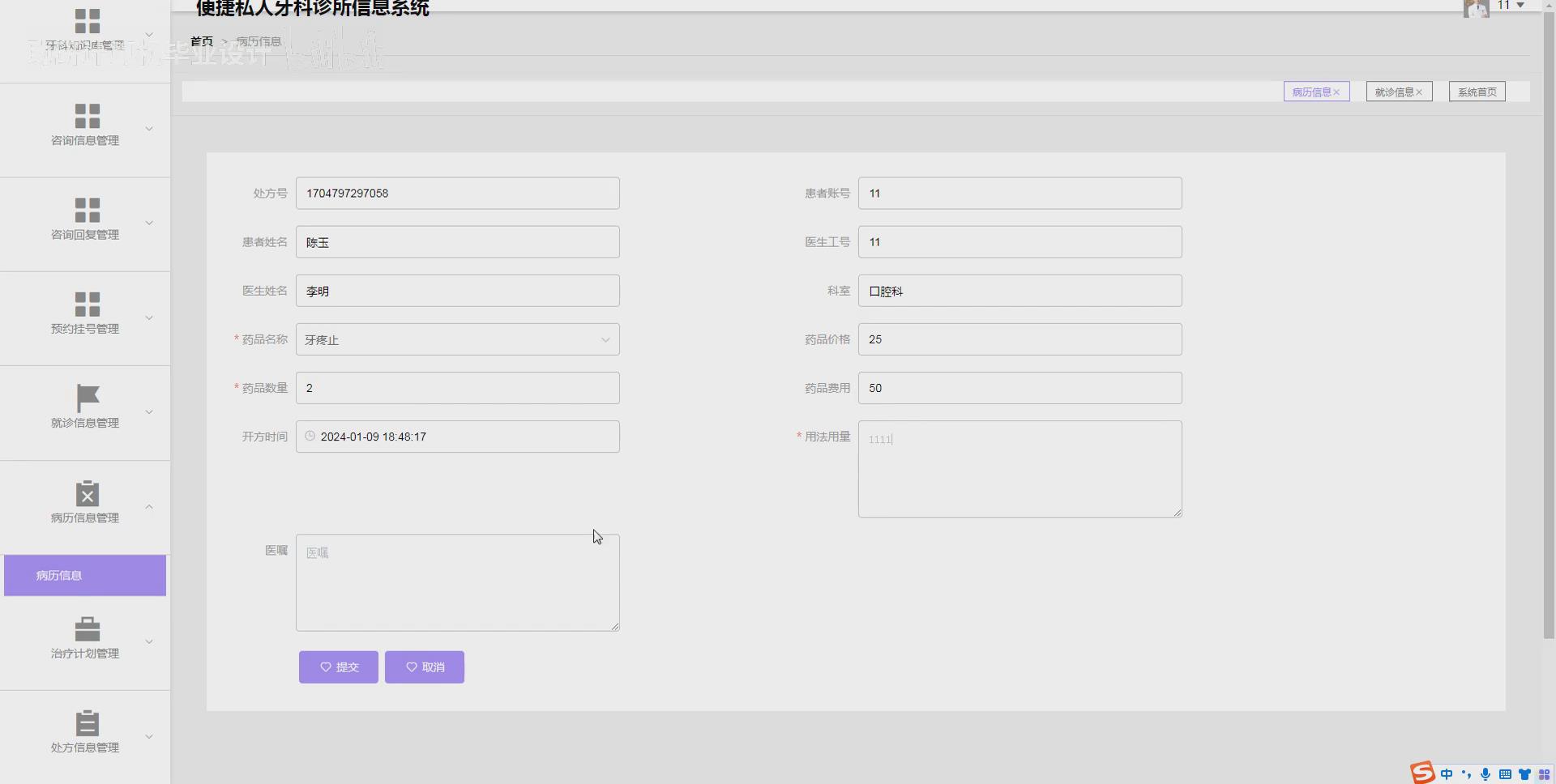
Task: Expand the 咨询回复管理 menu chevron
Action: 149,224
